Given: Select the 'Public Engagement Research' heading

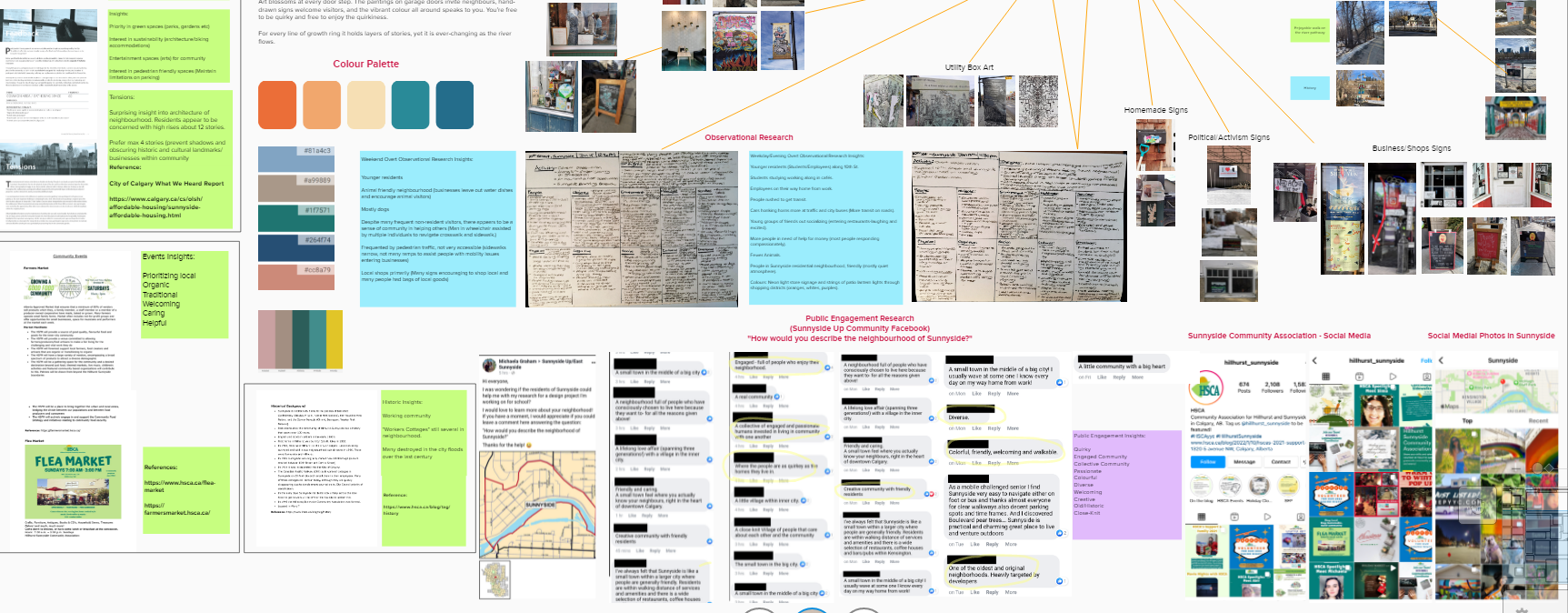Looking at the screenshot, I should coord(860,318).
